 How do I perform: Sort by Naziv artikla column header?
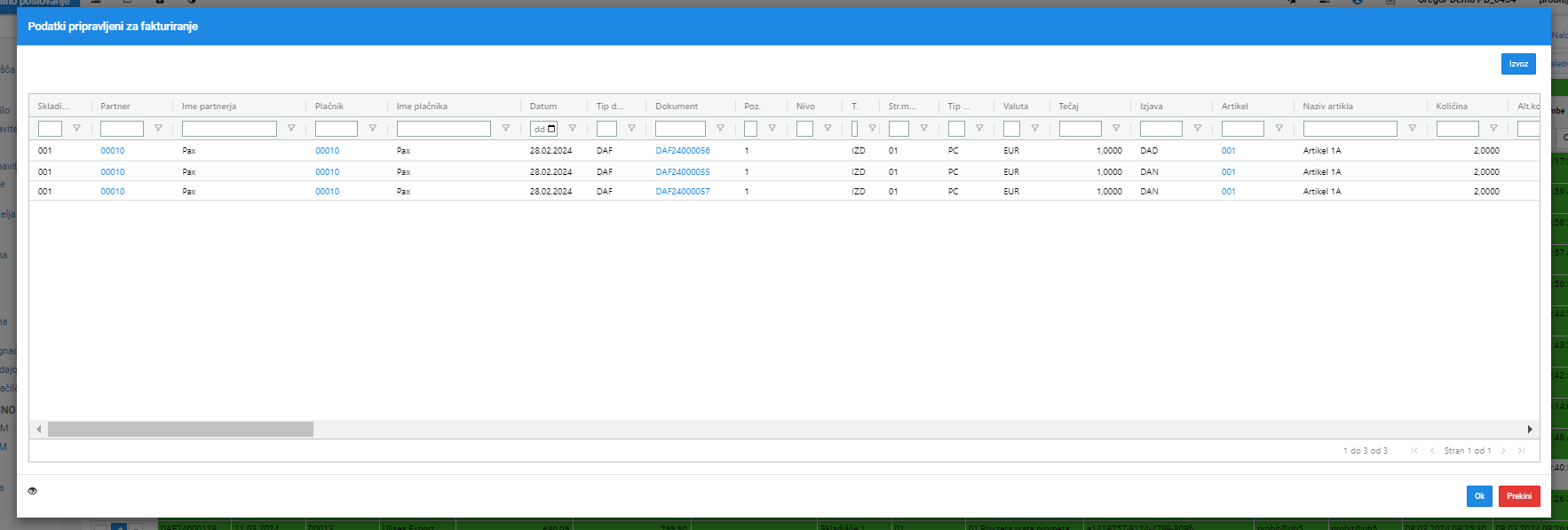pyautogui.click(x=1328, y=107)
